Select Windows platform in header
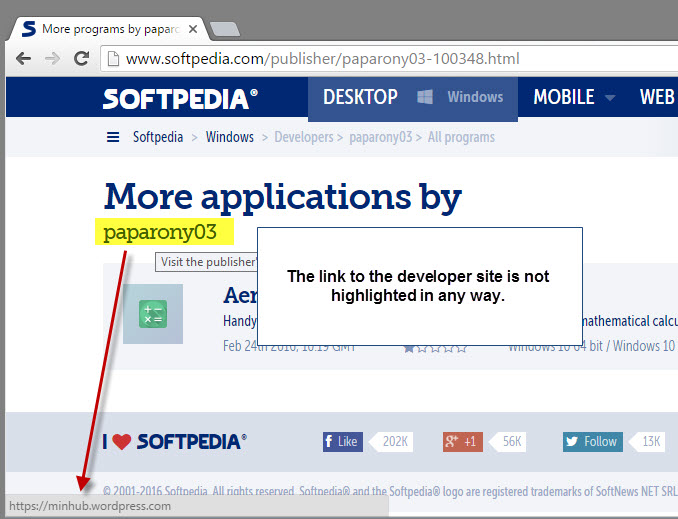 click(475, 97)
